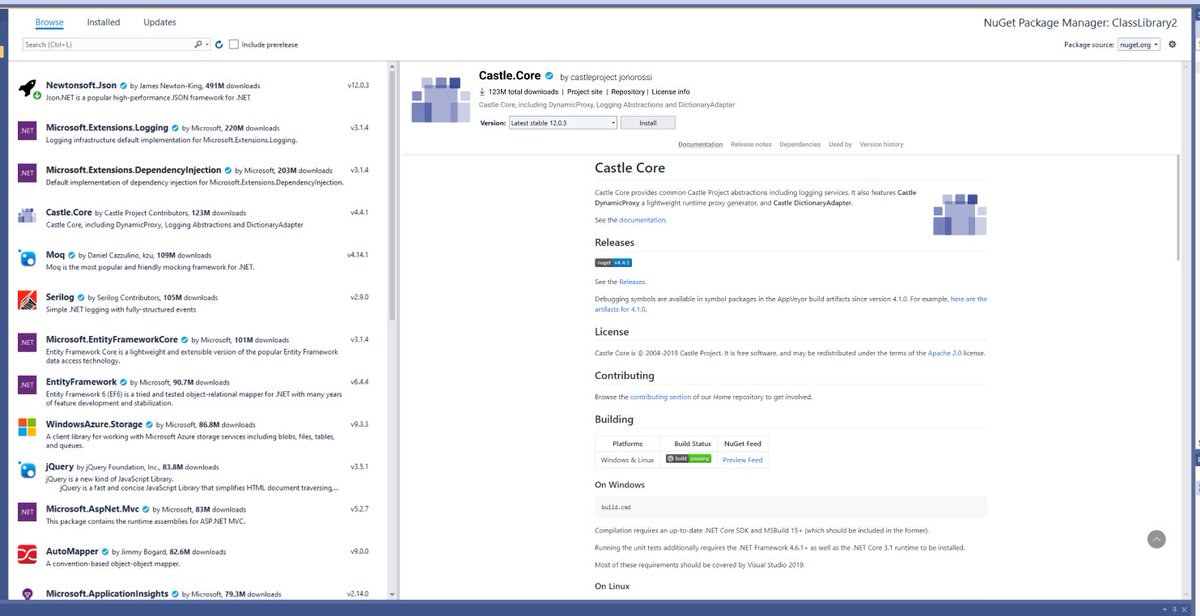Select the Newtonsoft.Json package name
The image size is (1200, 616).
point(81,86)
